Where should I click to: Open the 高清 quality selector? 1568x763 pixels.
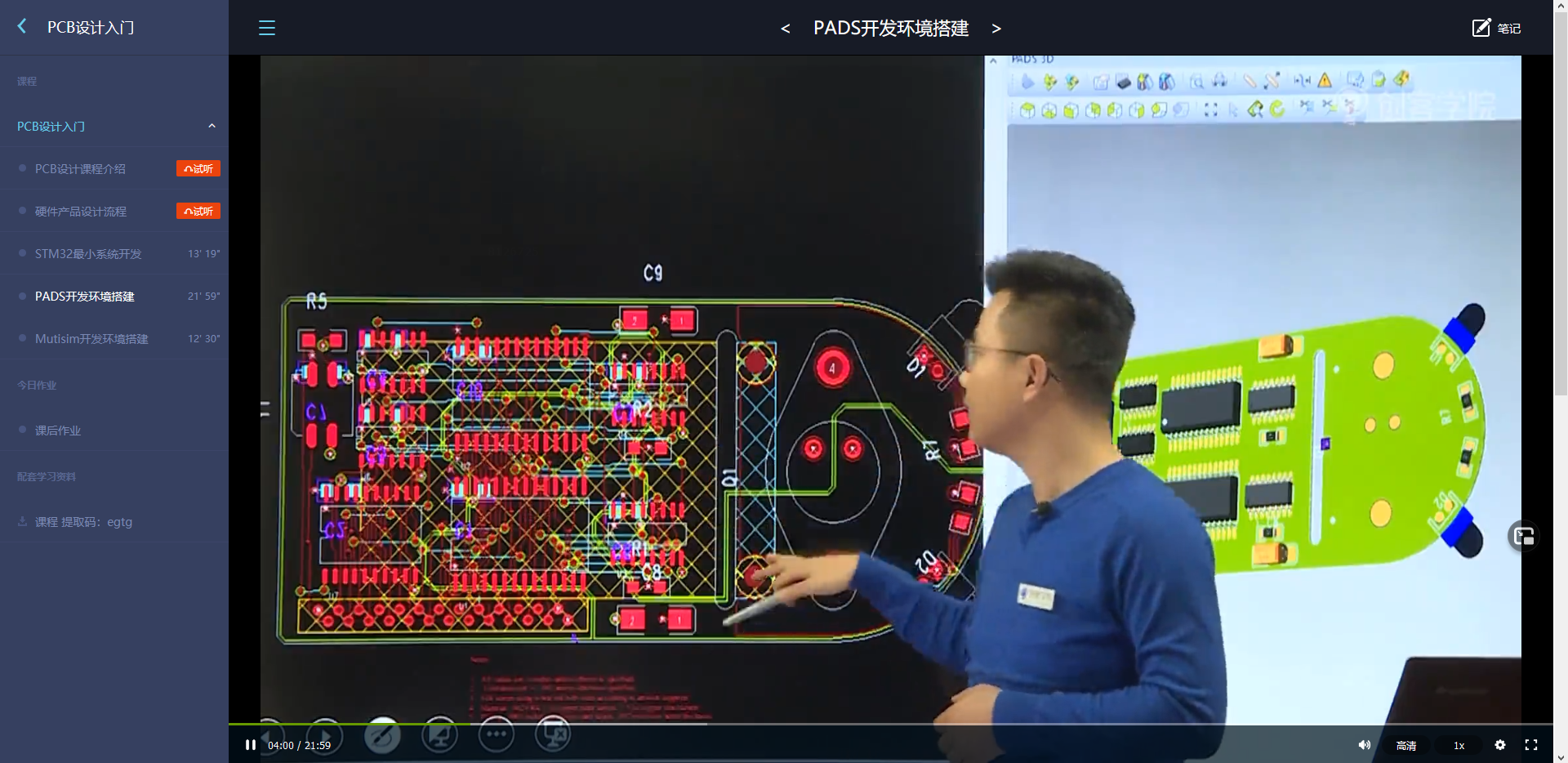(1406, 745)
